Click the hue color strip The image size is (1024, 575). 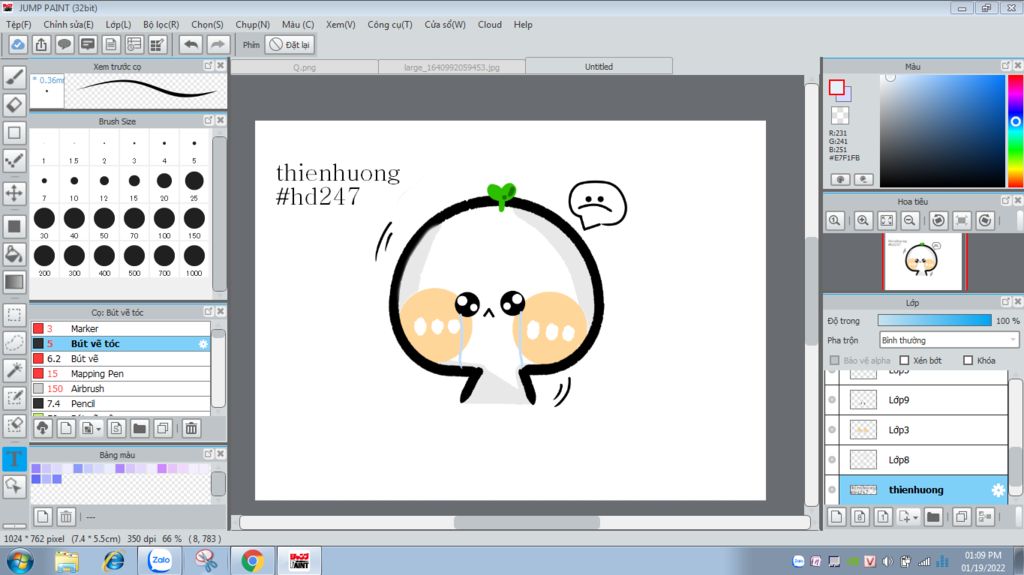(1016, 131)
